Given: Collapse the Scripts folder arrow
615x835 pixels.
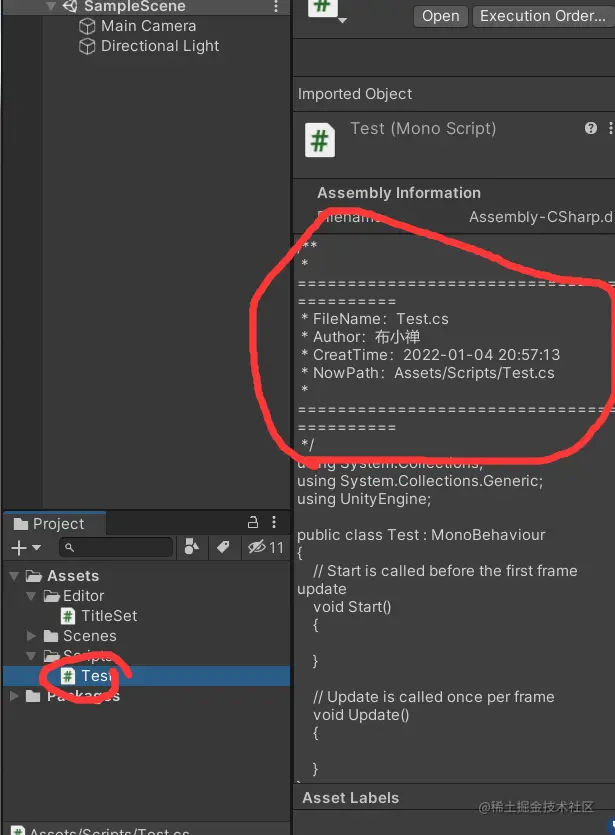Looking at the screenshot, I should (x=31, y=656).
